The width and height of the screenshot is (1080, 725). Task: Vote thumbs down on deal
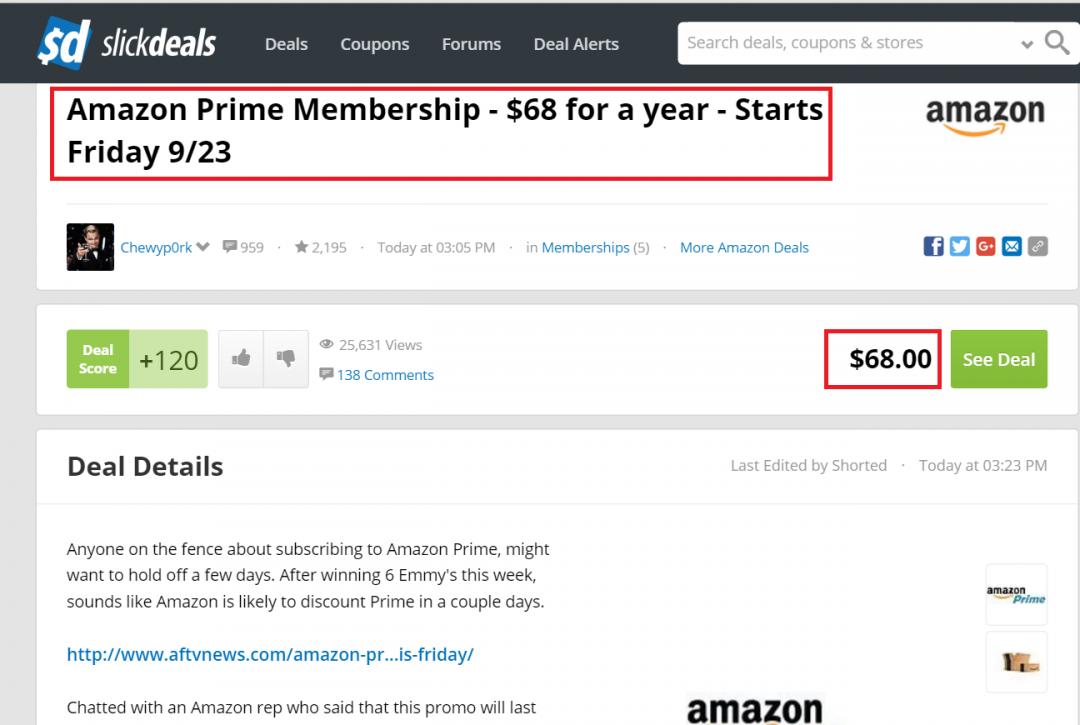285,358
